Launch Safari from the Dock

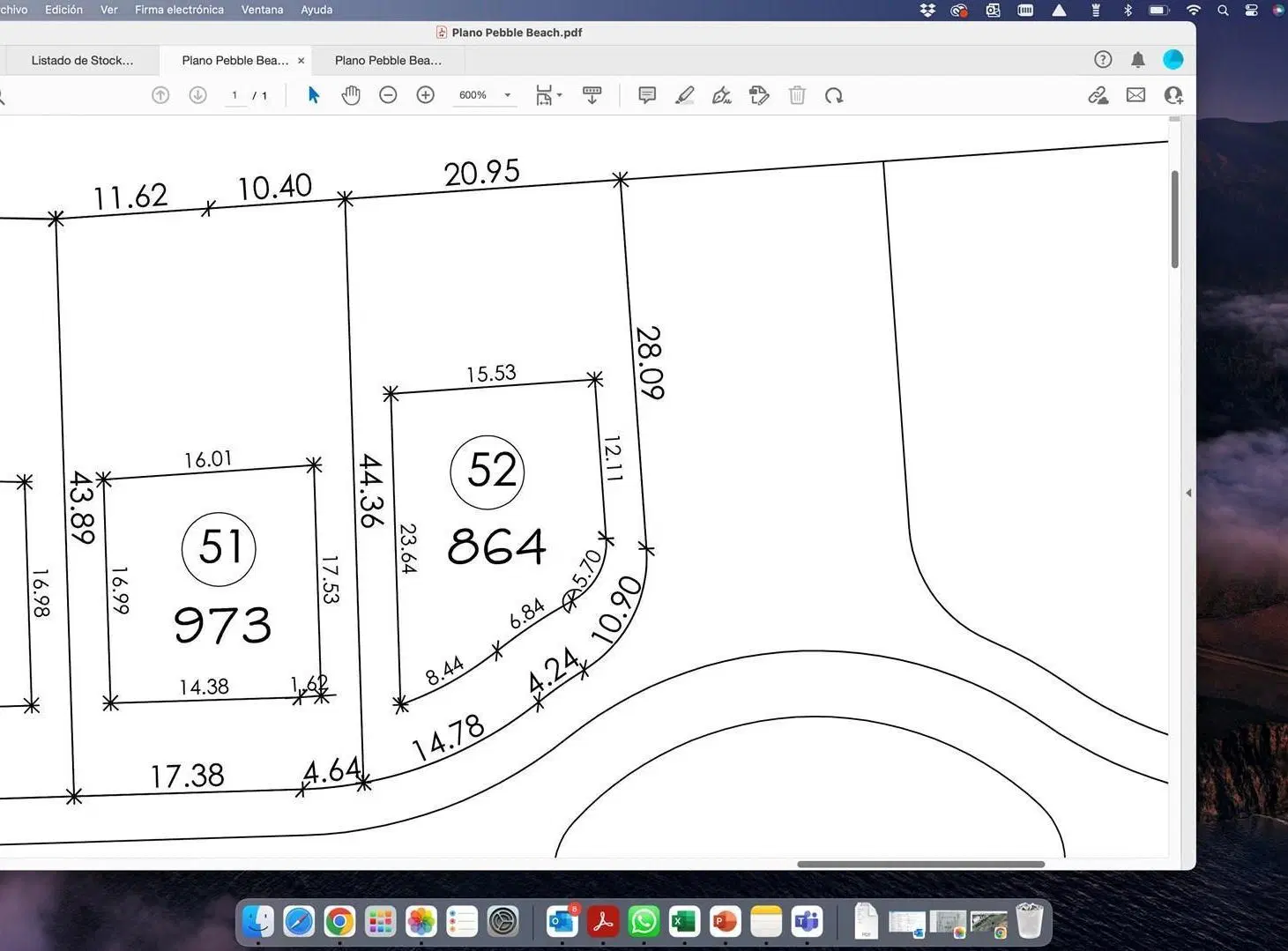click(x=299, y=922)
